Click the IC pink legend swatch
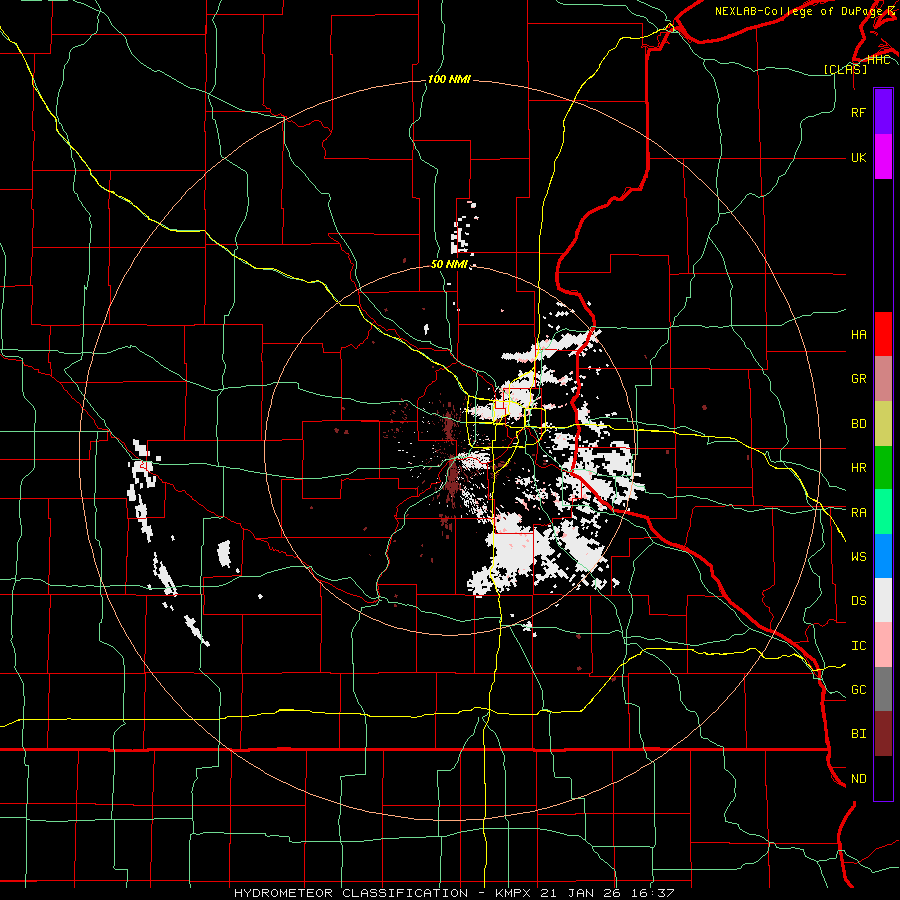The height and width of the screenshot is (900, 900). coord(883,645)
